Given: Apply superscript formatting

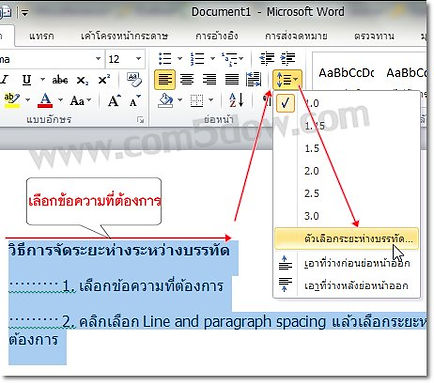Looking at the screenshot, I should (x=104, y=80).
